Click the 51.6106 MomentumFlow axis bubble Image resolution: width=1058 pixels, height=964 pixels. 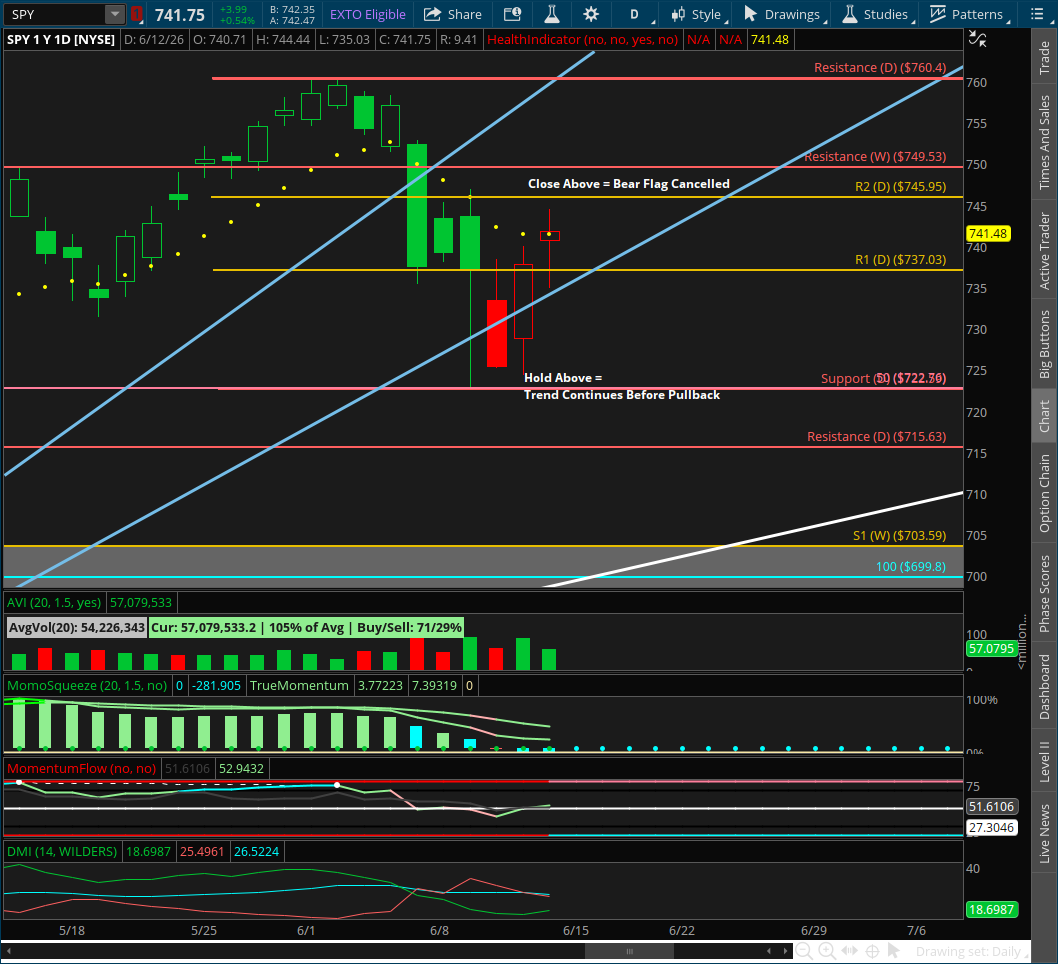point(991,806)
